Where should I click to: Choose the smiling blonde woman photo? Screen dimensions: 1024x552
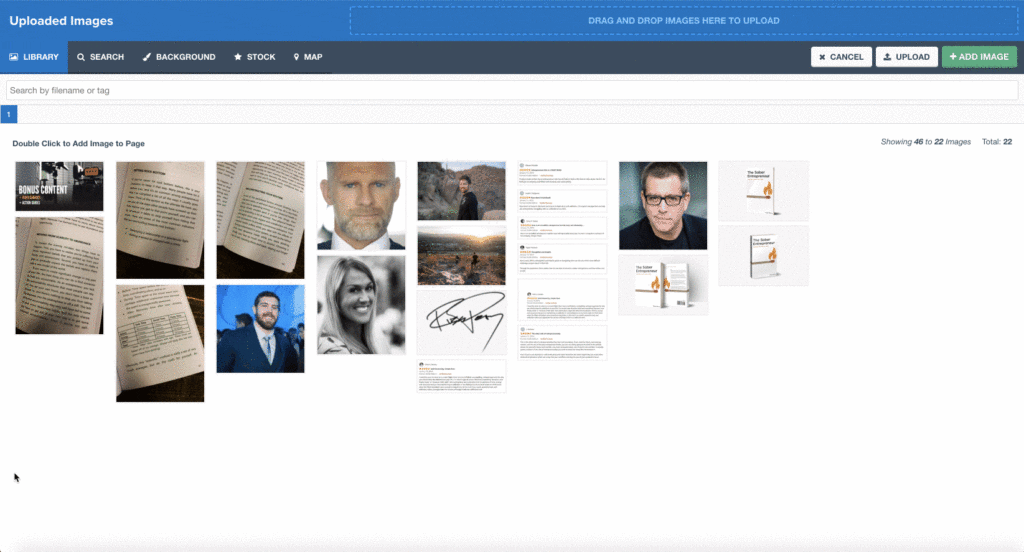pyautogui.click(x=361, y=305)
